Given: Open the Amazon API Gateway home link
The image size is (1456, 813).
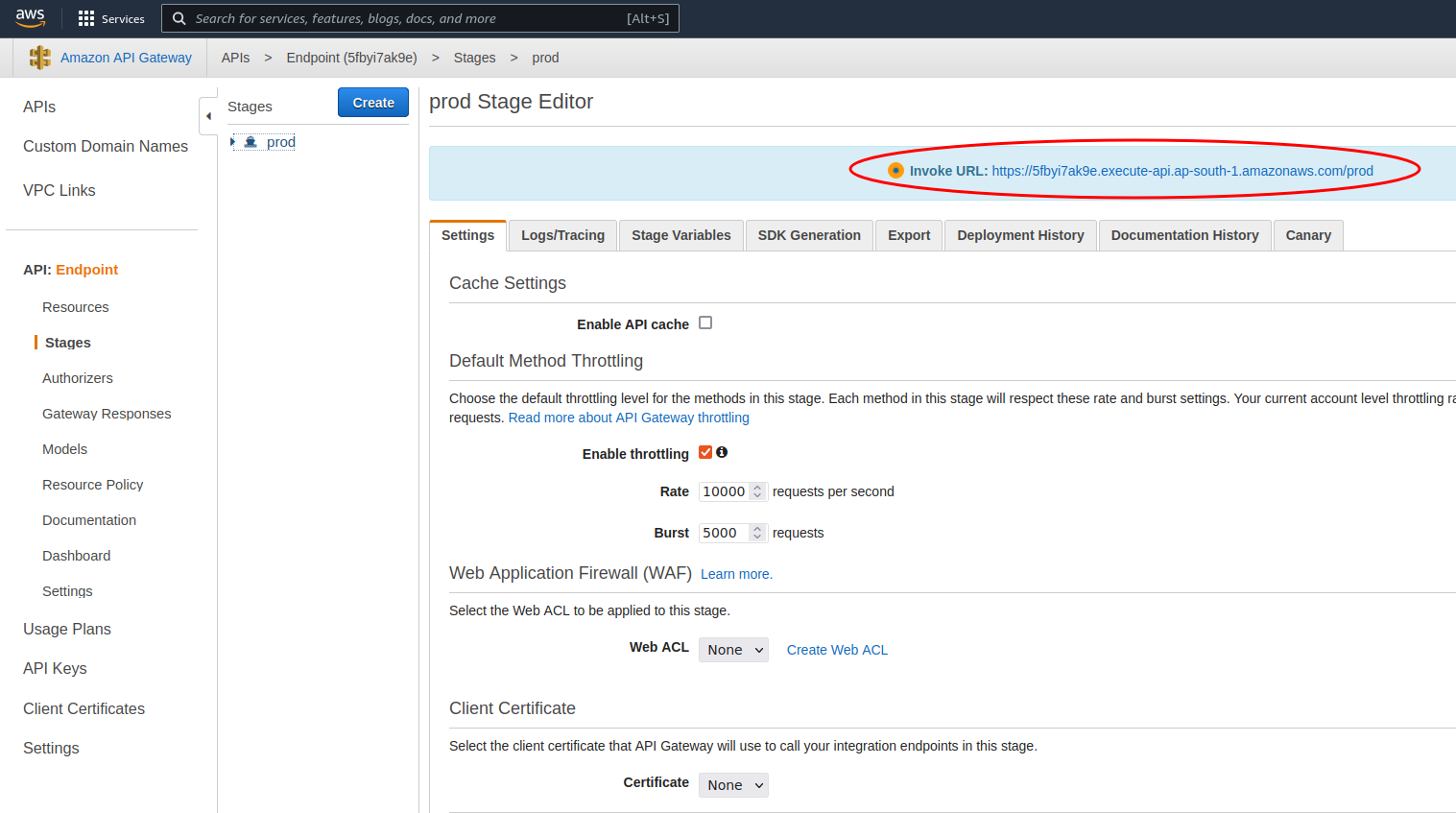Looking at the screenshot, I should (x=126, y=58).
